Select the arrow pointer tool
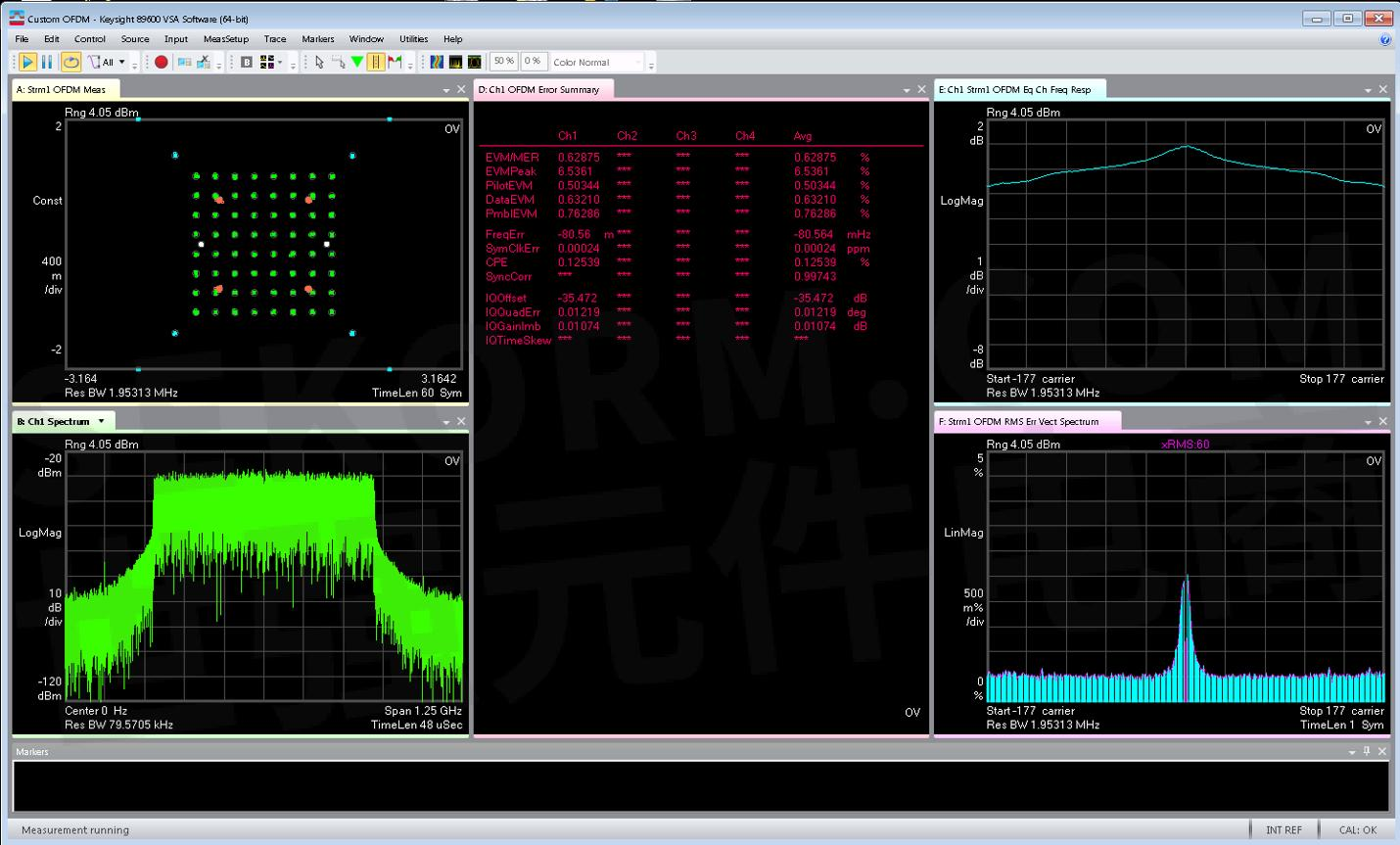Viewport: 1400px width, 845px height. 319,62
